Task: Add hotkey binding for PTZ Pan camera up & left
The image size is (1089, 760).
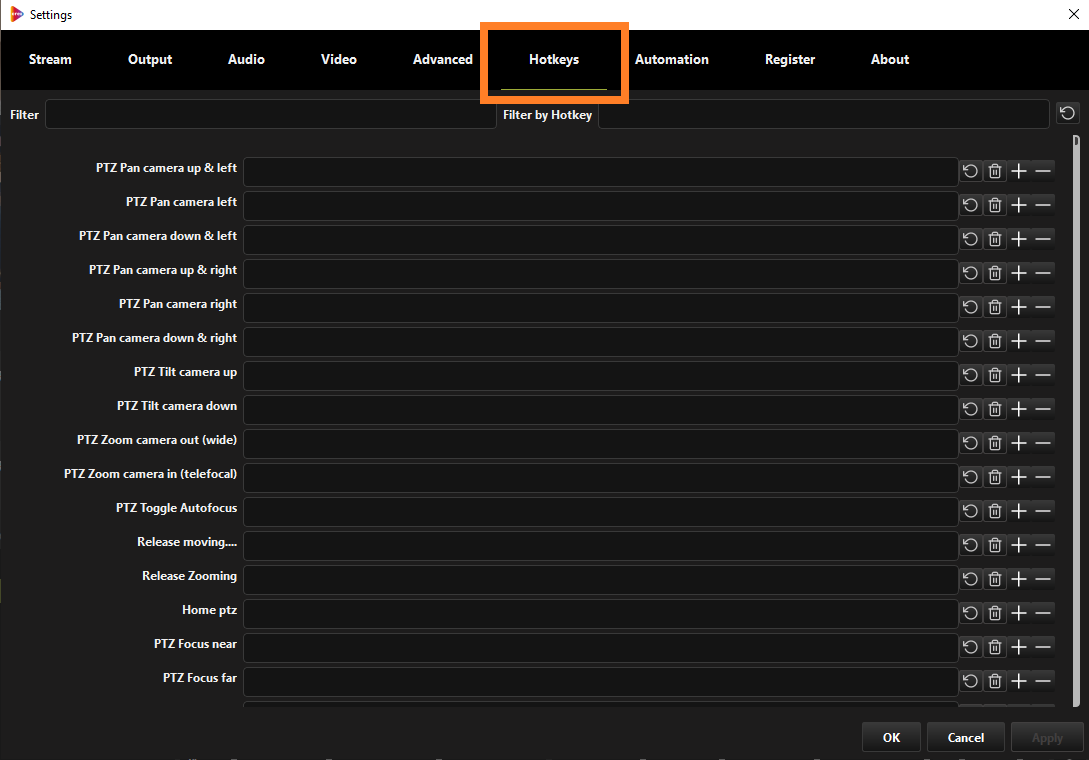Action: tap(1019, 171)
